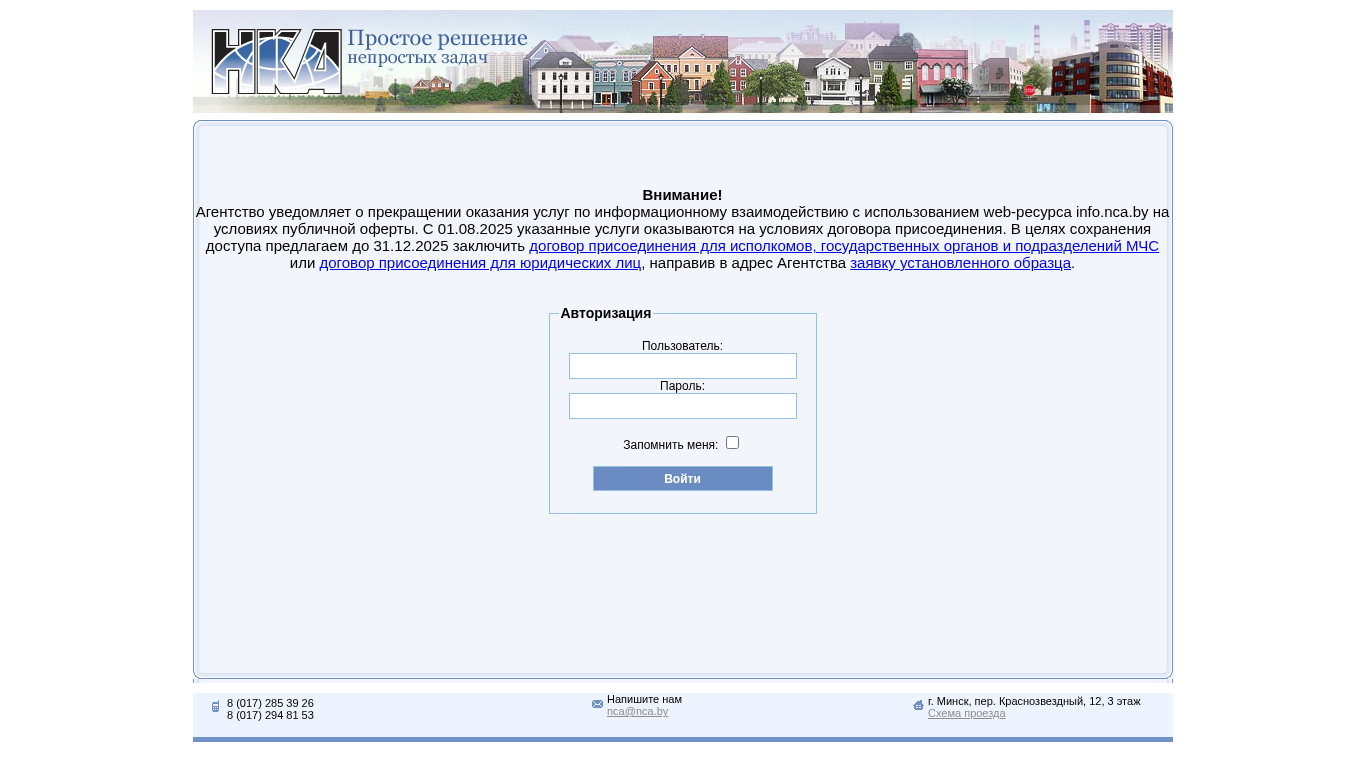The image size is (1366, 768).
Task: Click the nca@nca.by email link
Action: [637, 712]
